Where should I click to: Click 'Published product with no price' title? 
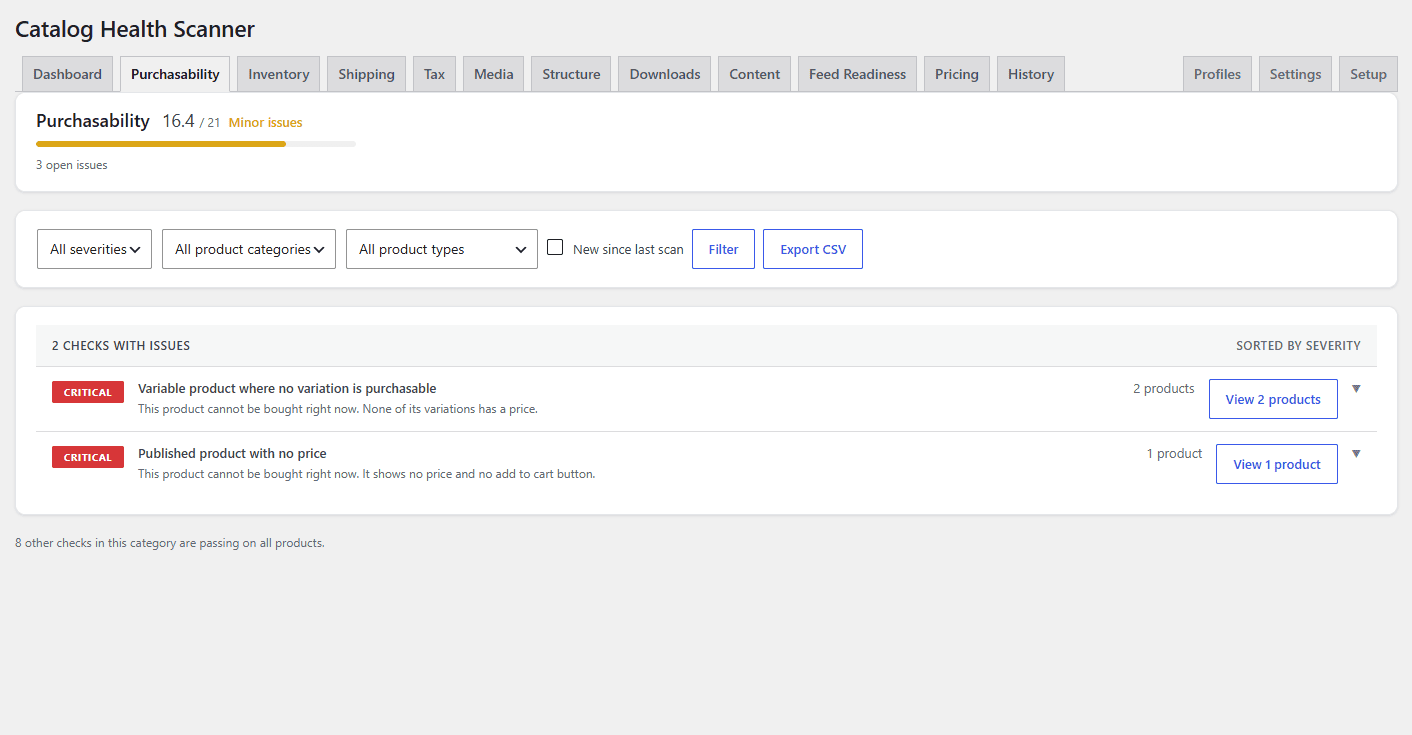click(232, 453)
